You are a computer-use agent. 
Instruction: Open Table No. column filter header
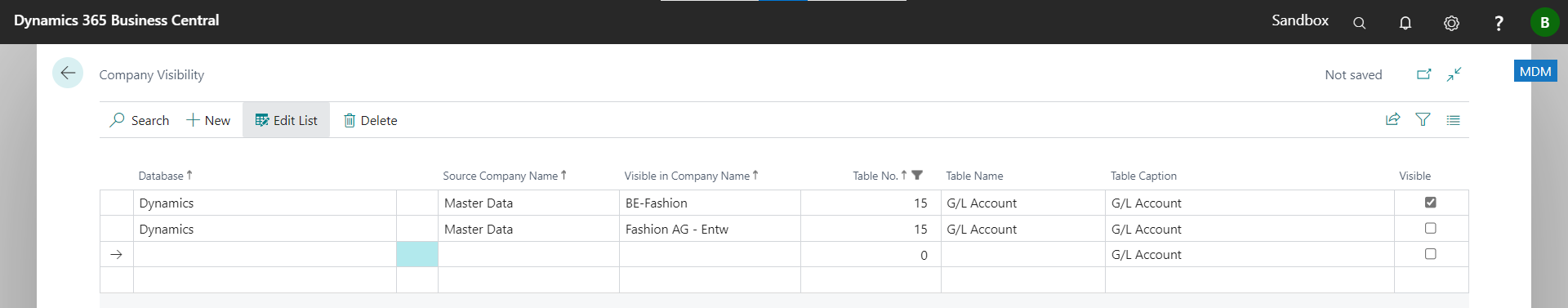pyautogui.click(x=887, y=176)
